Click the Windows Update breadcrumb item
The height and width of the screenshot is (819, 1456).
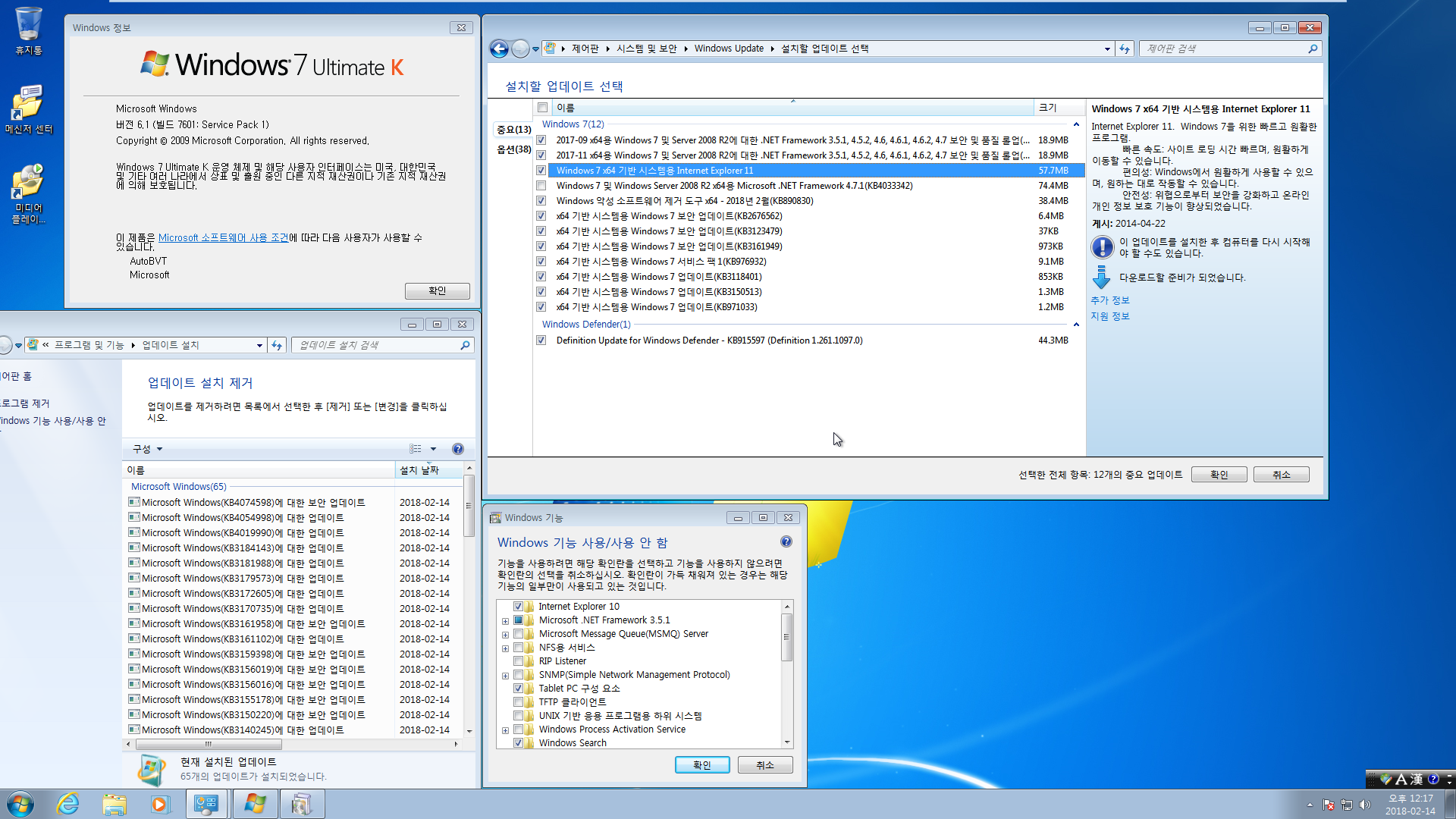point(729,49)
